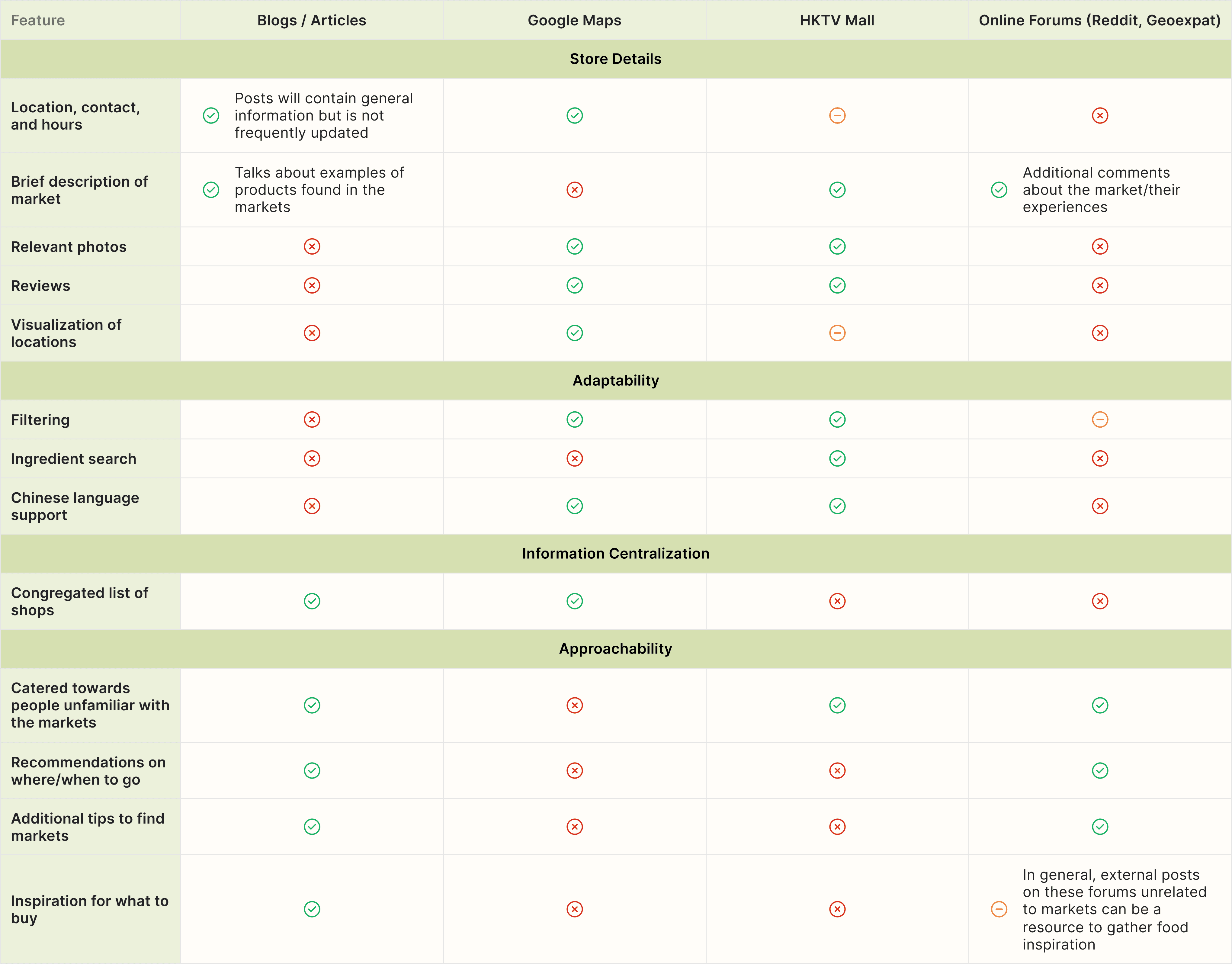Click the orange partial icon for HKTV Mall Visualization of locations
The height and width of the screenshot is (964, 1232).
pos(837,333)
